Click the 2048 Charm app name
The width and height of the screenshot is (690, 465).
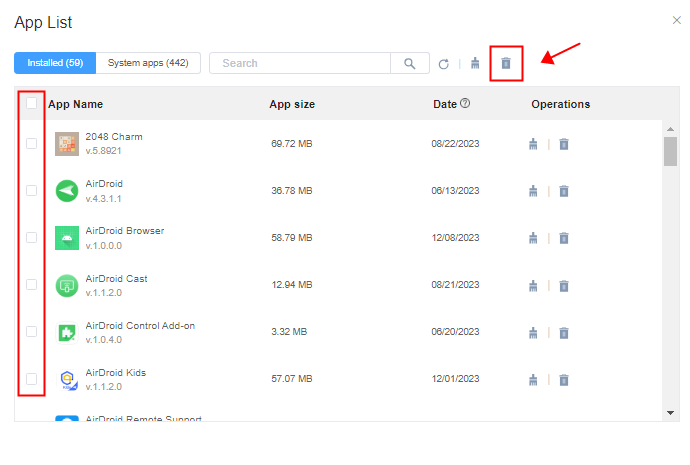pos(114,137)
